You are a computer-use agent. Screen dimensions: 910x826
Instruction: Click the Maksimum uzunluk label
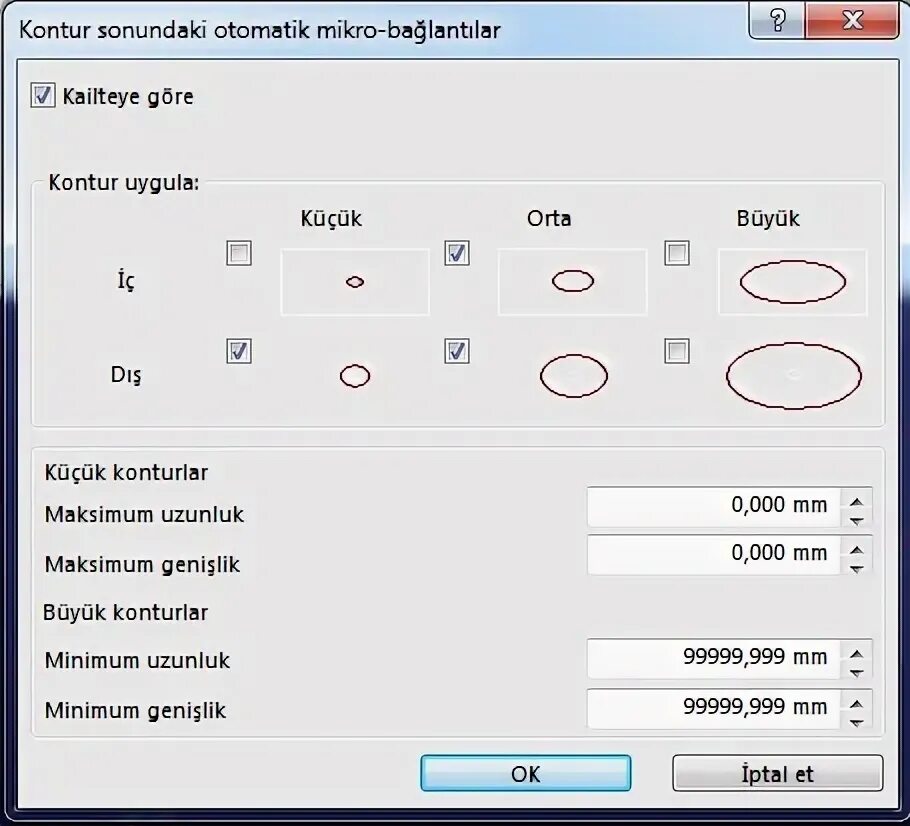point(145,515)
